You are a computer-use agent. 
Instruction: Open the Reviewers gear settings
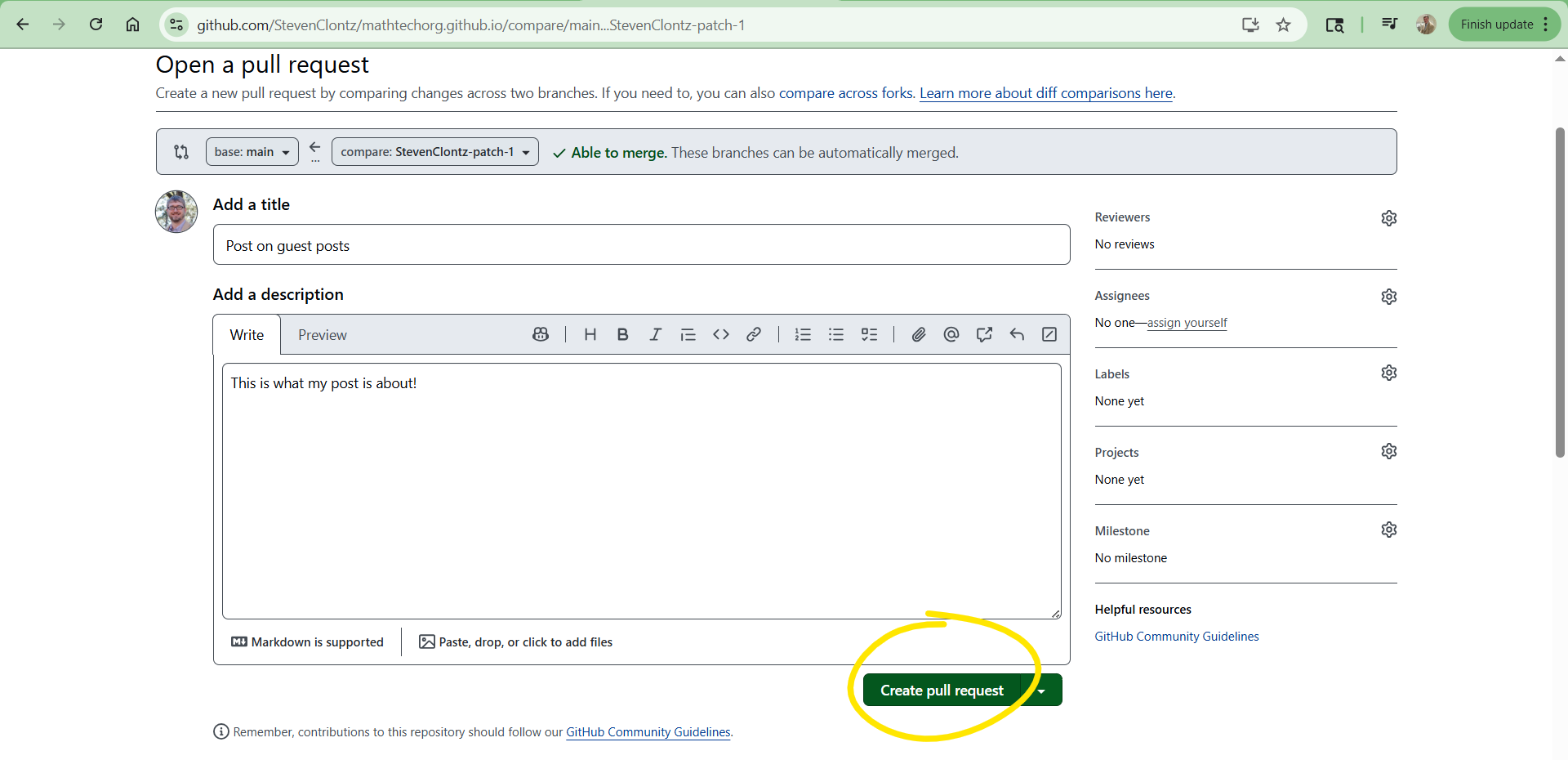point(1388,218)
